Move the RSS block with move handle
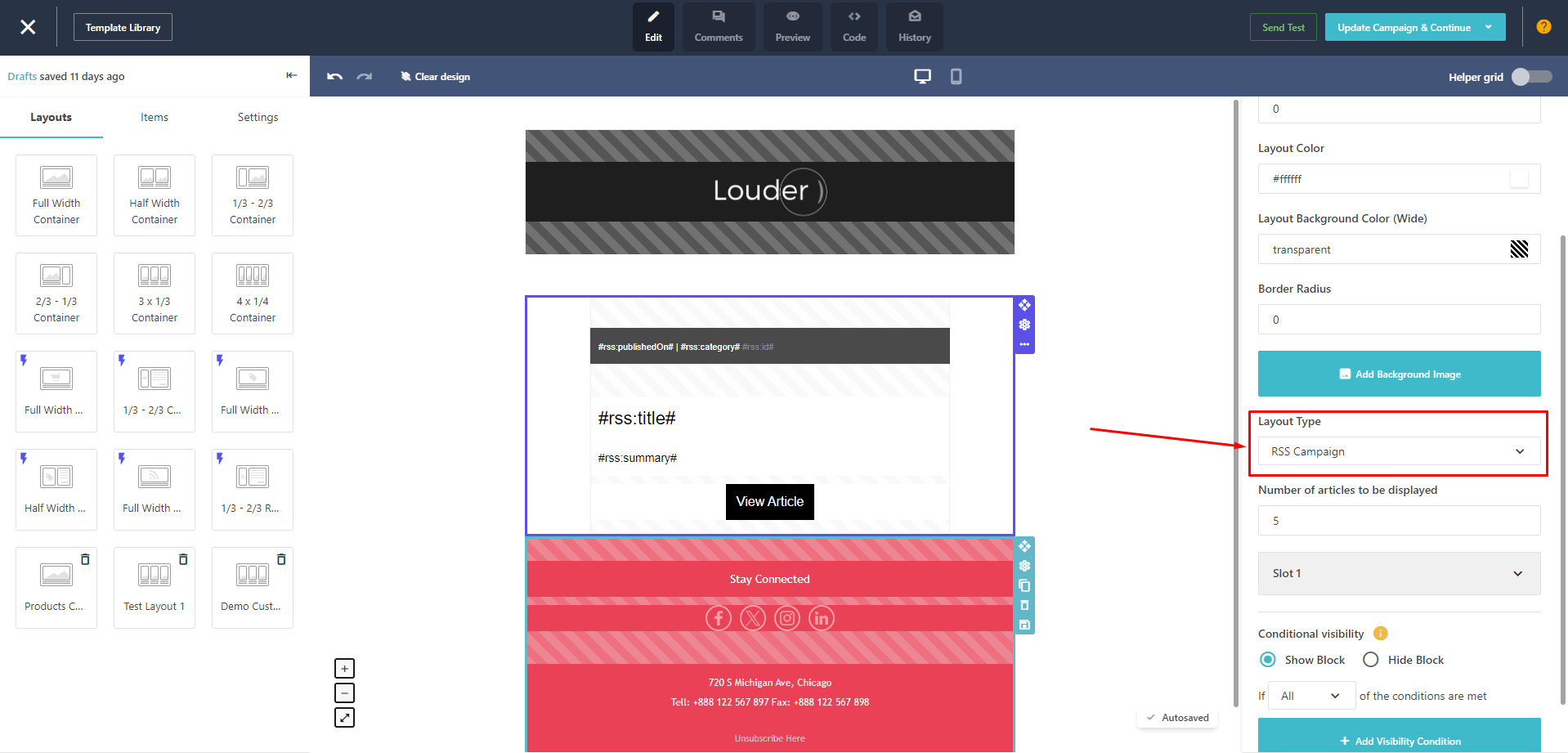The image size is (1568, 753). tap(1024, 305)
